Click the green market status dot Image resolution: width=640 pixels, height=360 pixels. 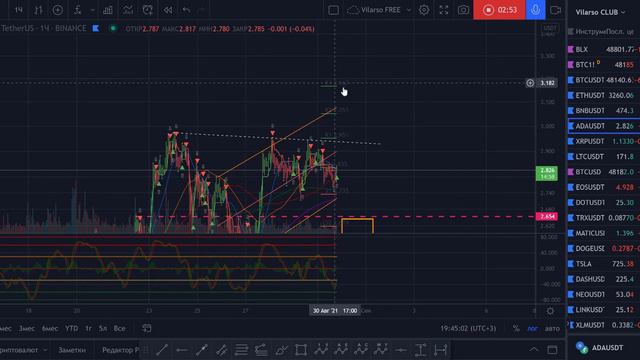tap(113, 28)
